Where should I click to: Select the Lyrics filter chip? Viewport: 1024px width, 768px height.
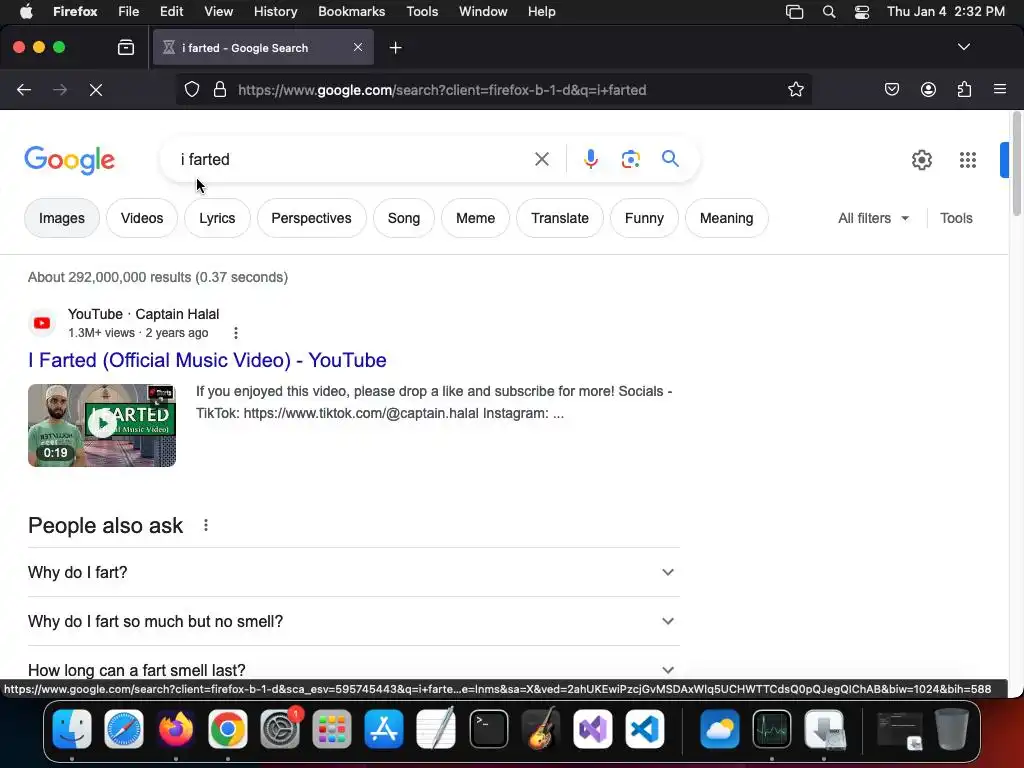pos(217,218)
